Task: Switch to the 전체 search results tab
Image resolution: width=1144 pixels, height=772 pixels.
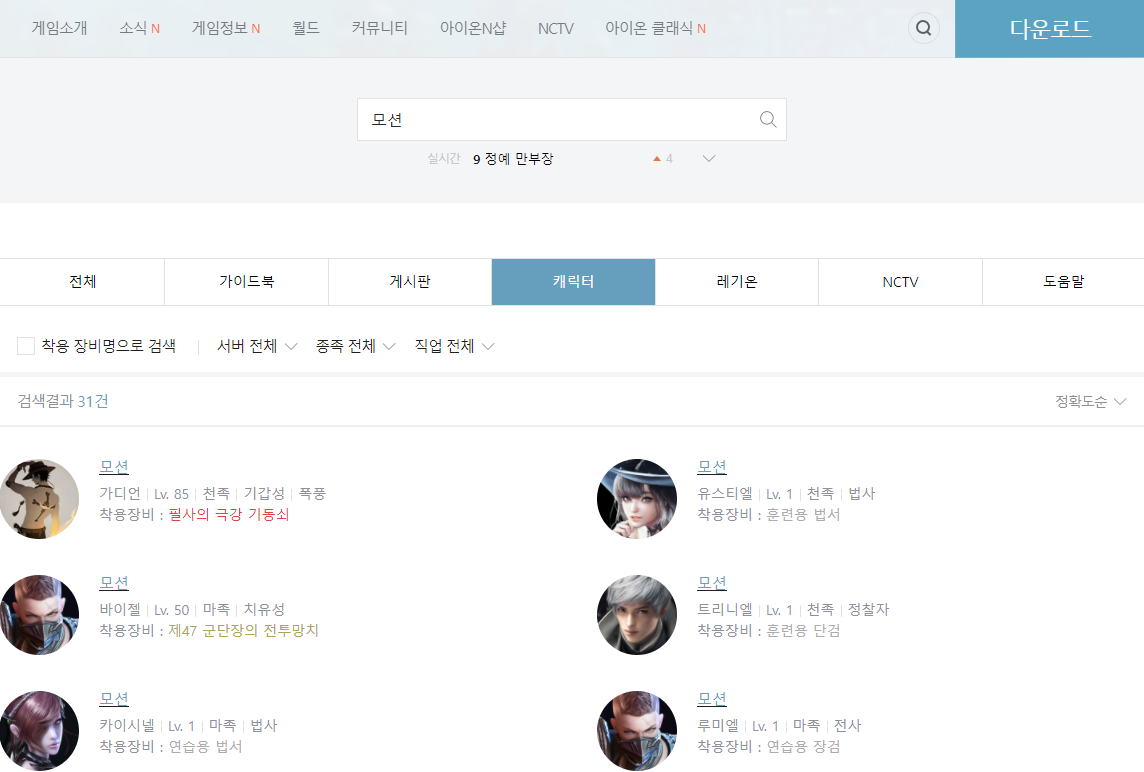Action: [x=81, y=282]
